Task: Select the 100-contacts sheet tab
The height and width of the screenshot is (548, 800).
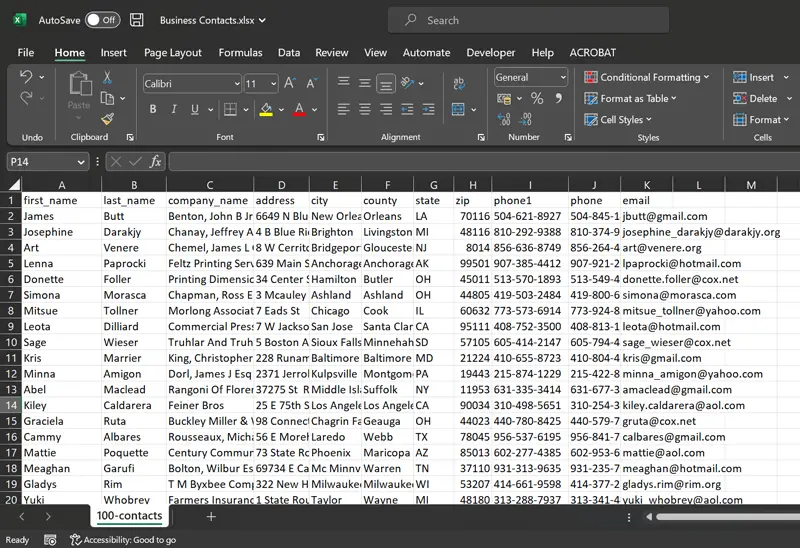Action: click(x=129, y=516)
